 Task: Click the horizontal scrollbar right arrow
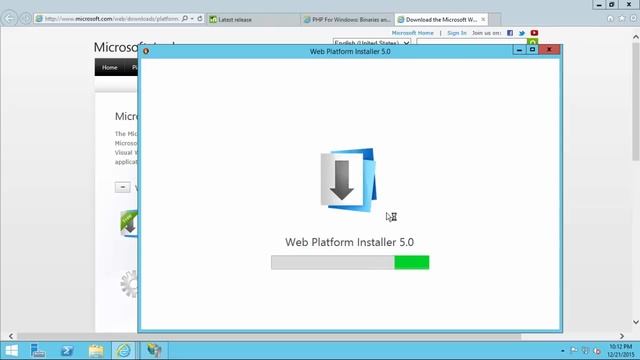point(622,336)
